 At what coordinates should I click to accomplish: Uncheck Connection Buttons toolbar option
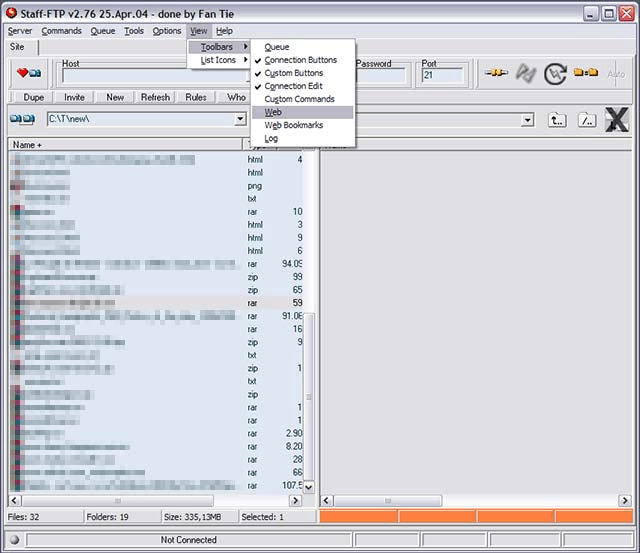(x=300, y=60)
